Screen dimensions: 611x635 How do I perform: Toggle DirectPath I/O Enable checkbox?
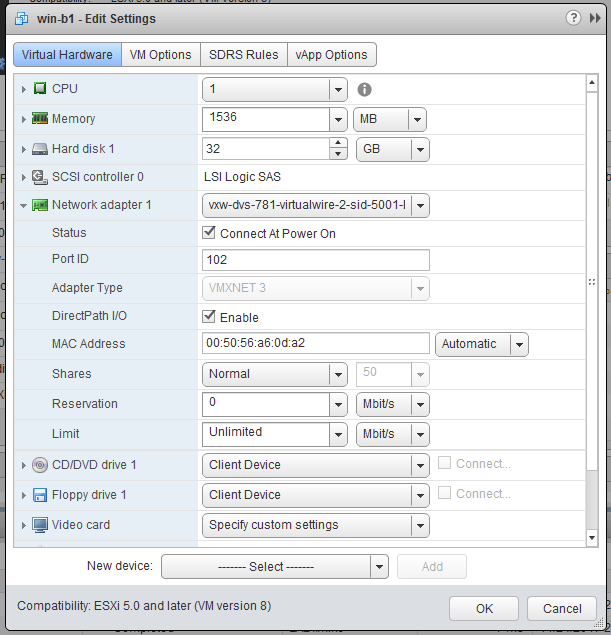pyautogui.click(x=209, y=317)
